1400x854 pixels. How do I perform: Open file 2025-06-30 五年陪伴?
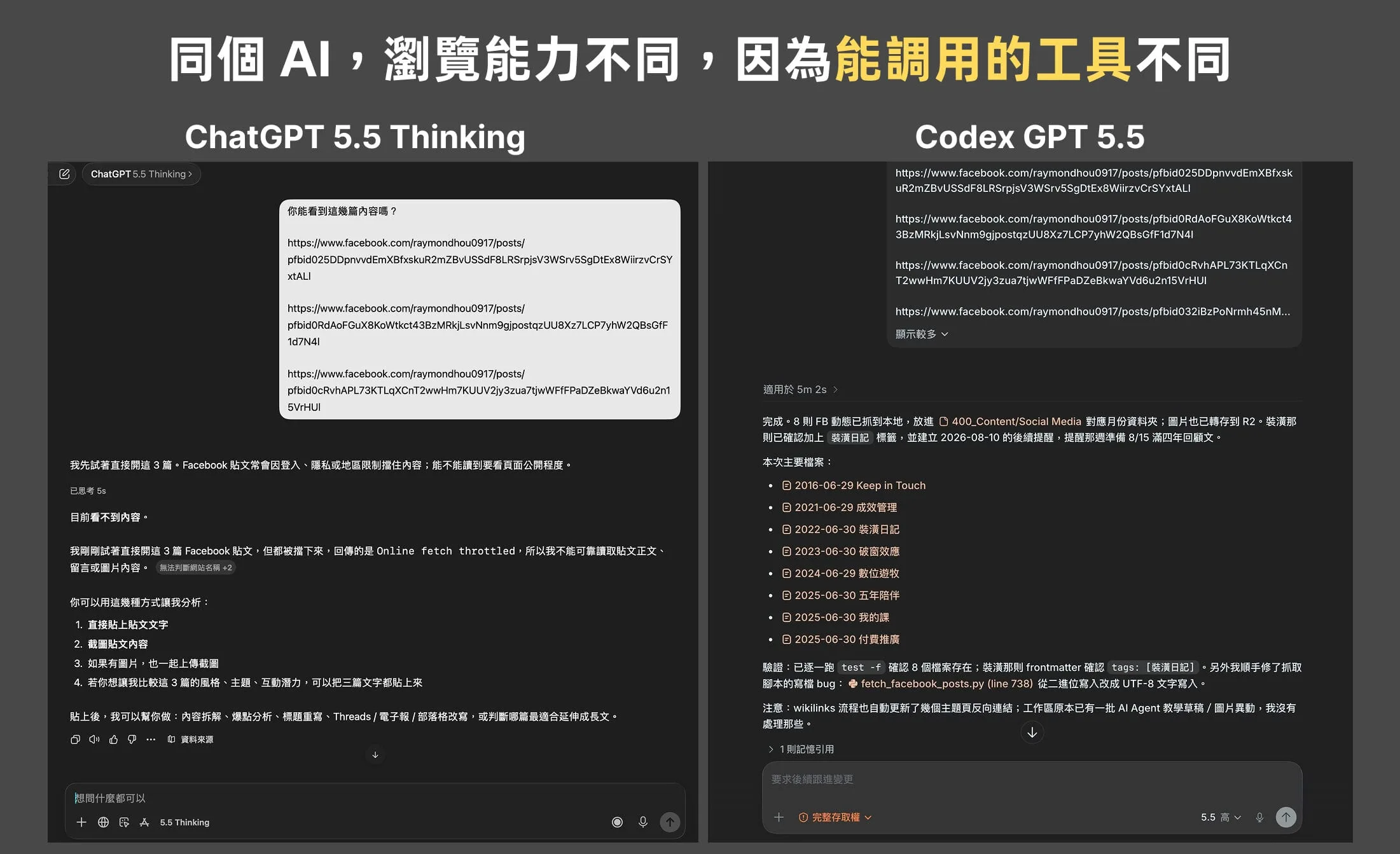click(840, 595)
